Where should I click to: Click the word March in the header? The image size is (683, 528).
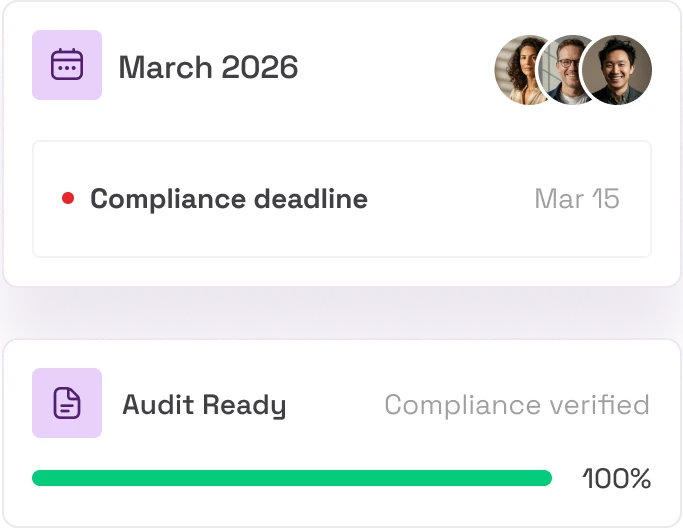click(x=166, y=67)
